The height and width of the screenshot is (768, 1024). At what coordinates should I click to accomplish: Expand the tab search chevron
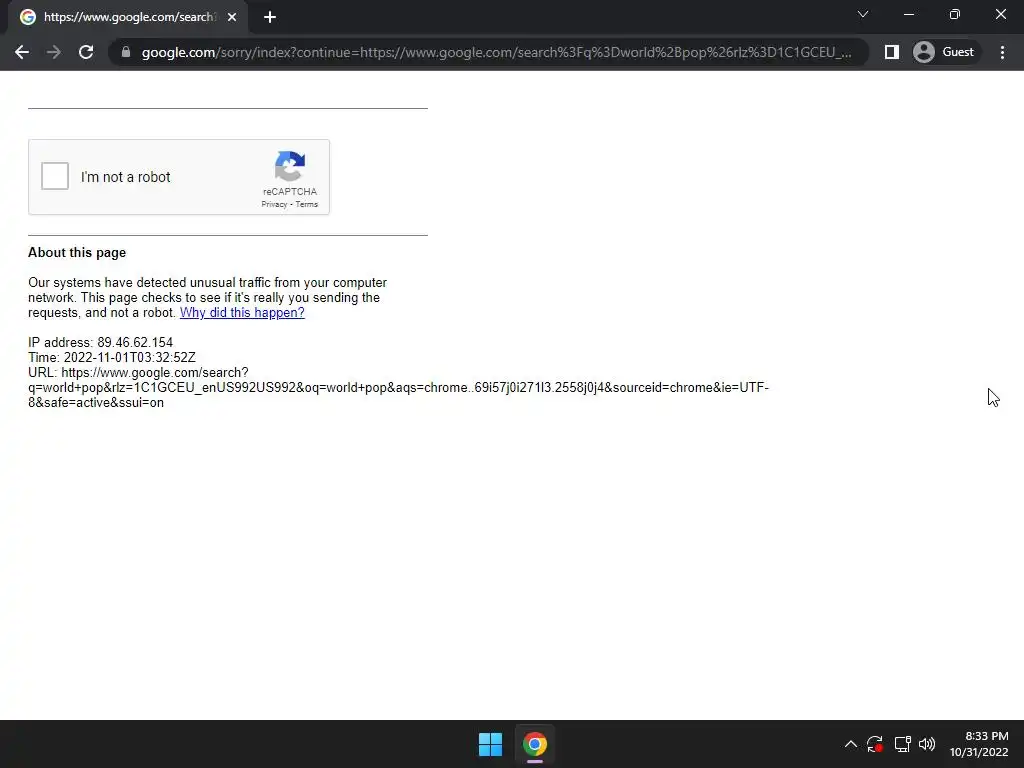click(863, 14)
